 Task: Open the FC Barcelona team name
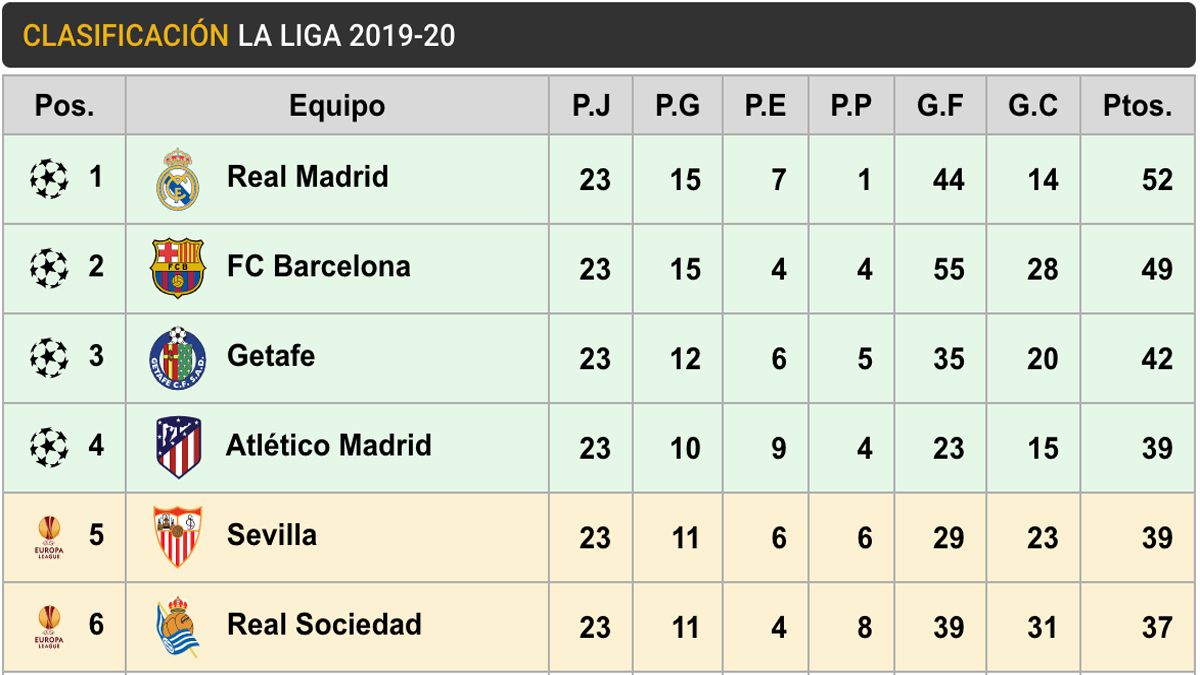(318, 267)
